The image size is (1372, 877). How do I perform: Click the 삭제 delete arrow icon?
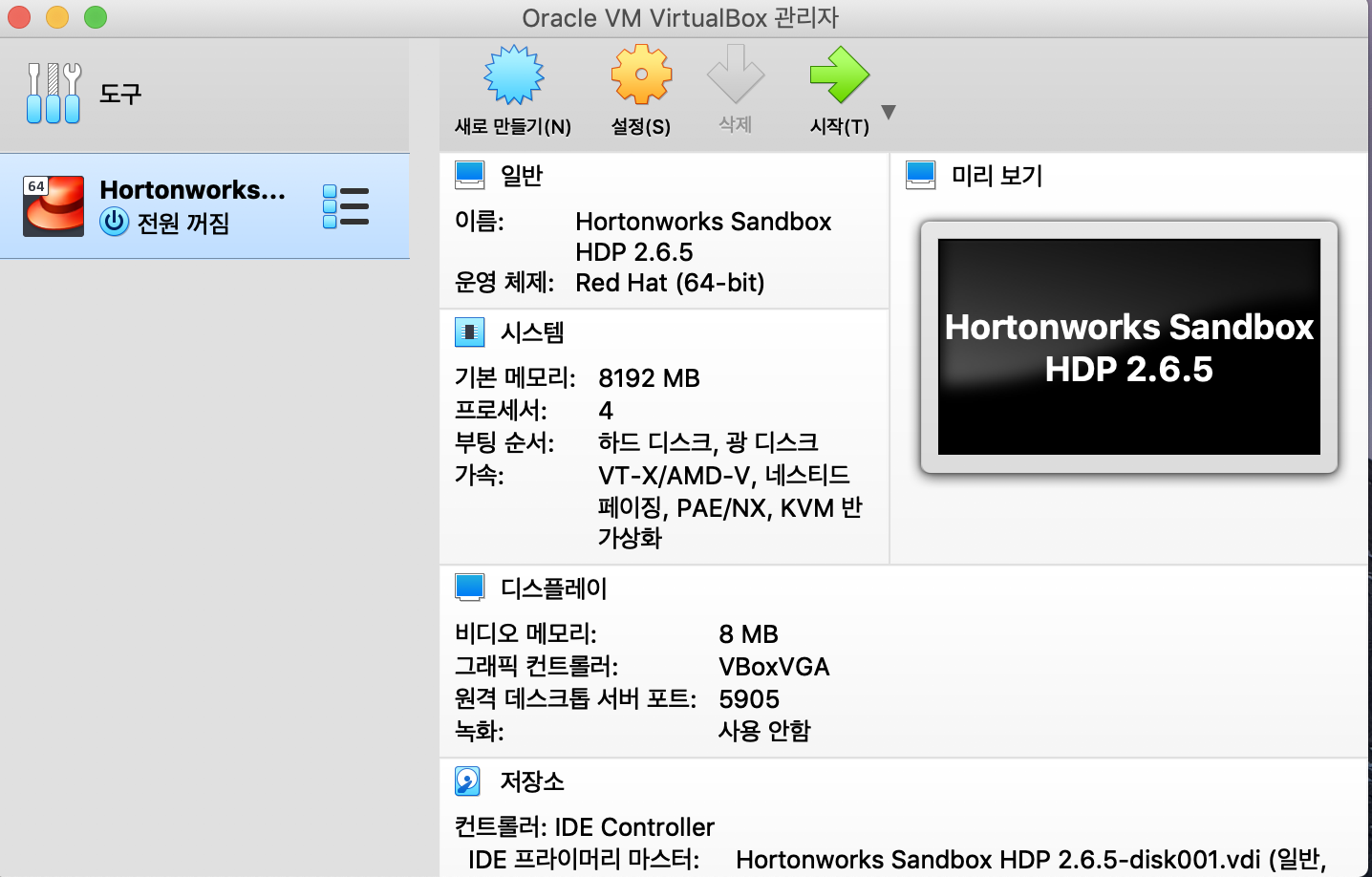coord(736,75)
